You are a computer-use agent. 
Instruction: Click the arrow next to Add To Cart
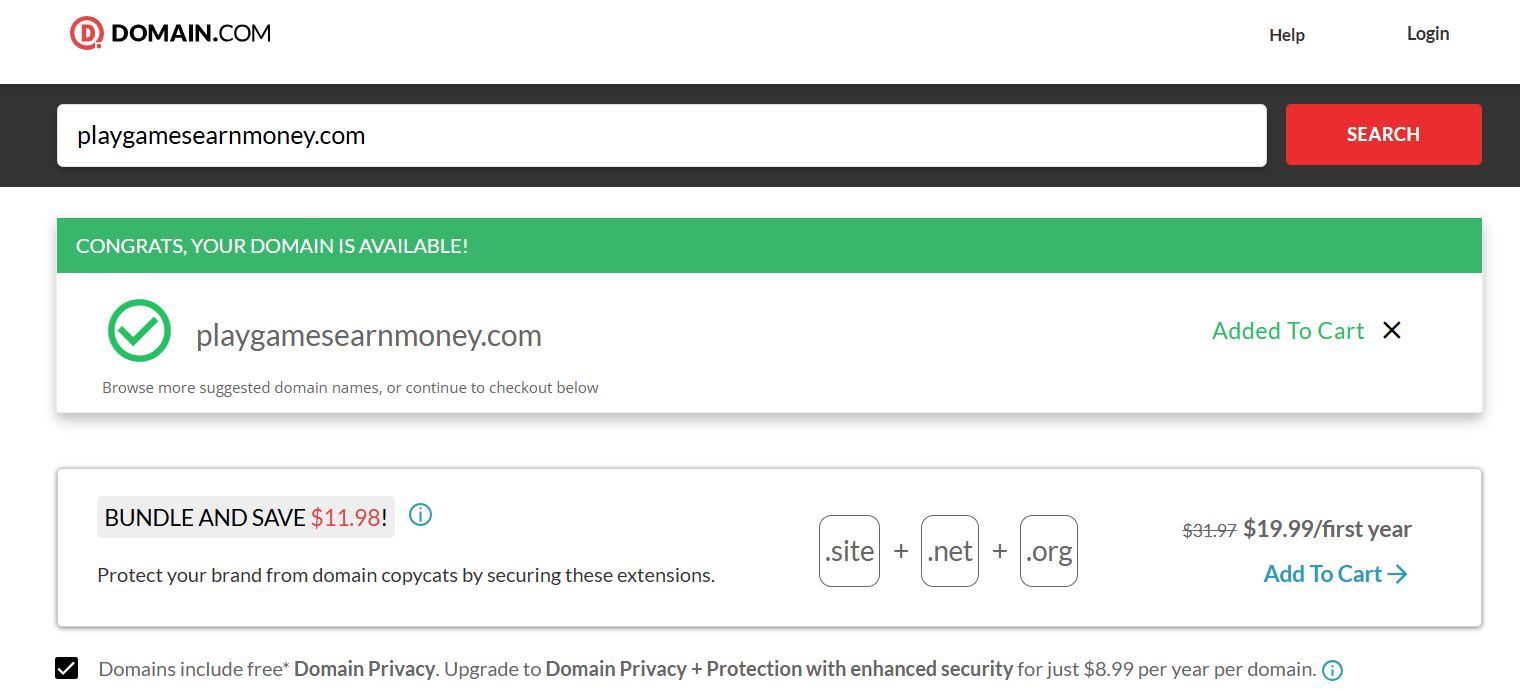1398,574
